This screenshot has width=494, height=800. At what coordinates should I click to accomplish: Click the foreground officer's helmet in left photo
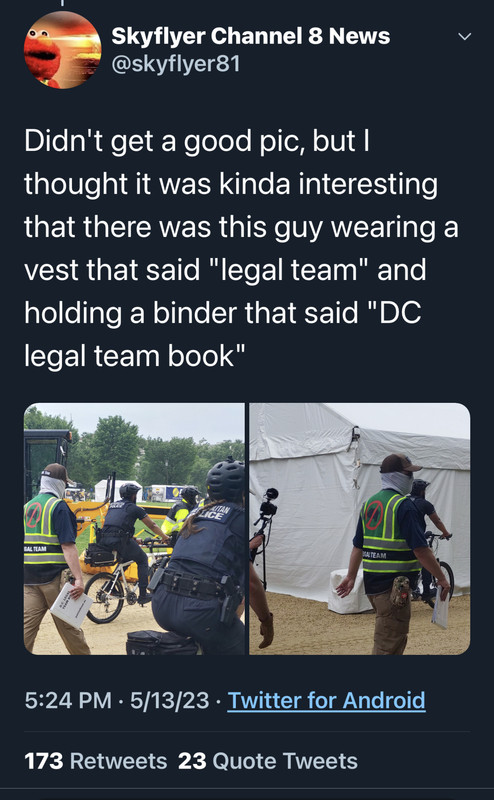point(226,480)
